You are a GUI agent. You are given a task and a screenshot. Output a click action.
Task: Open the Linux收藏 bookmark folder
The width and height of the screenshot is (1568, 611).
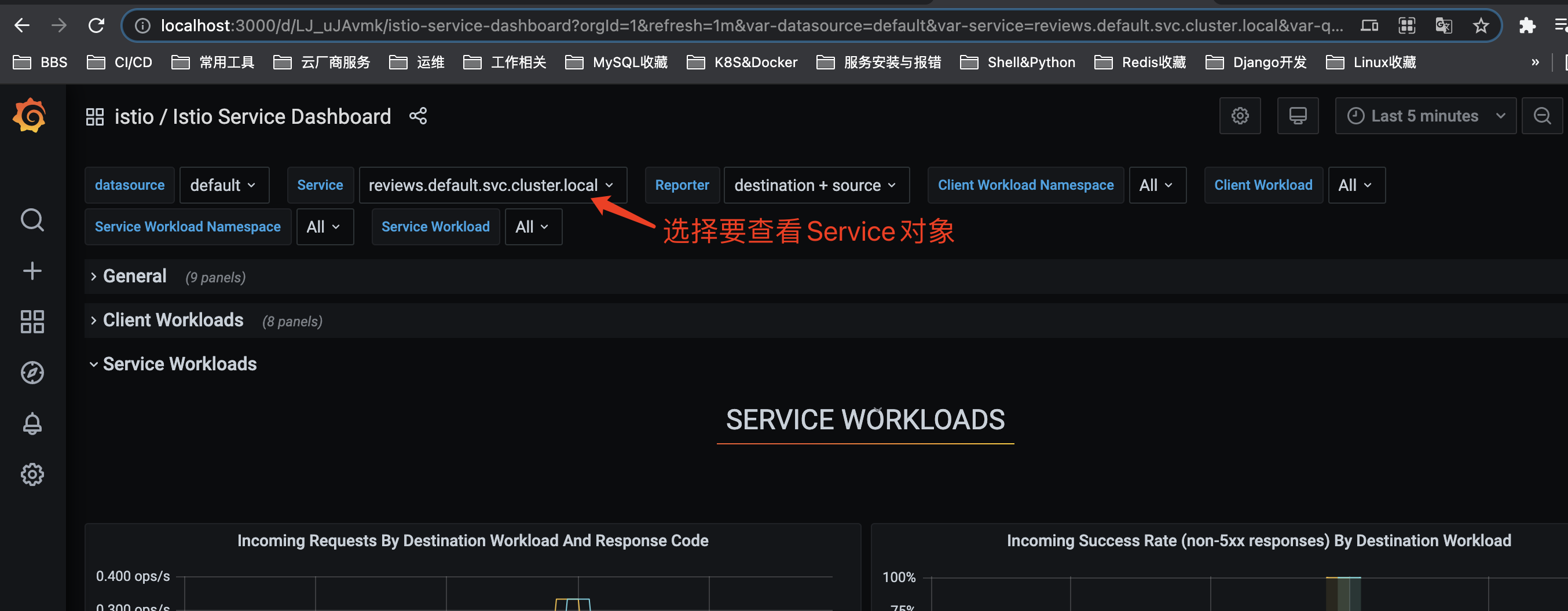tap(1371, 62)
